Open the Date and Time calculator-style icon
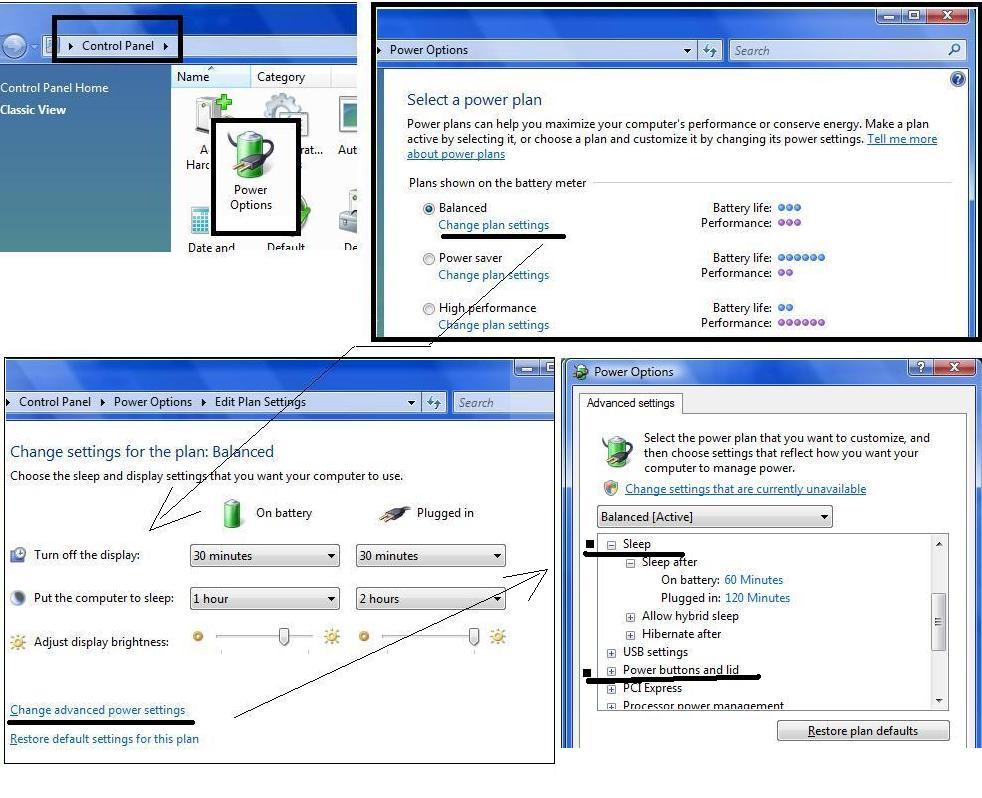Screen dimensions: 982x798 [200, 219]
